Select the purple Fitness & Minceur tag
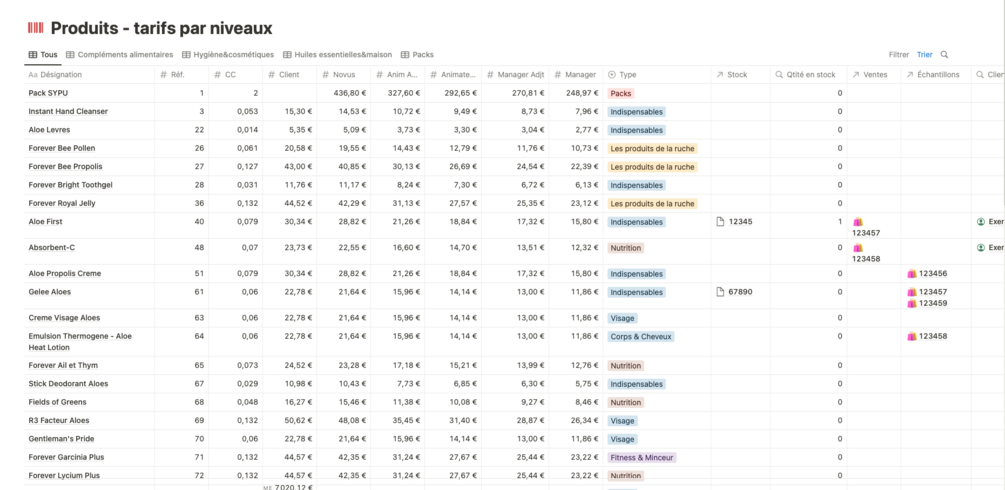The image size is (1005, 490). click(x=642, y=457)
